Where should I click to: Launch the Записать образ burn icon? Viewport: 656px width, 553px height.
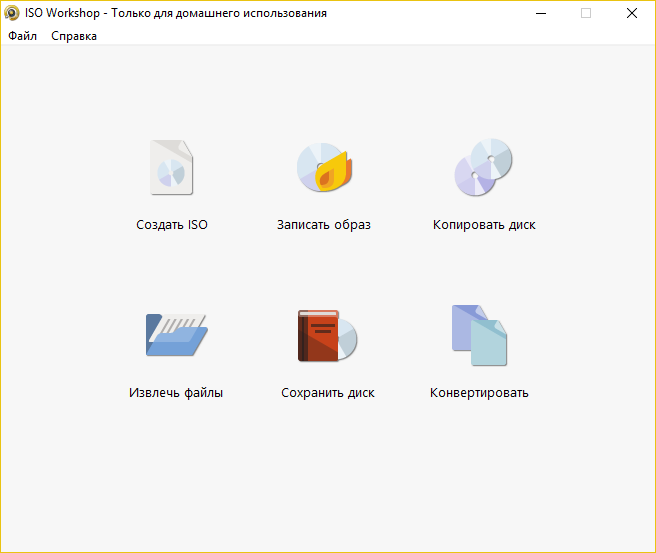coord(324,167)
